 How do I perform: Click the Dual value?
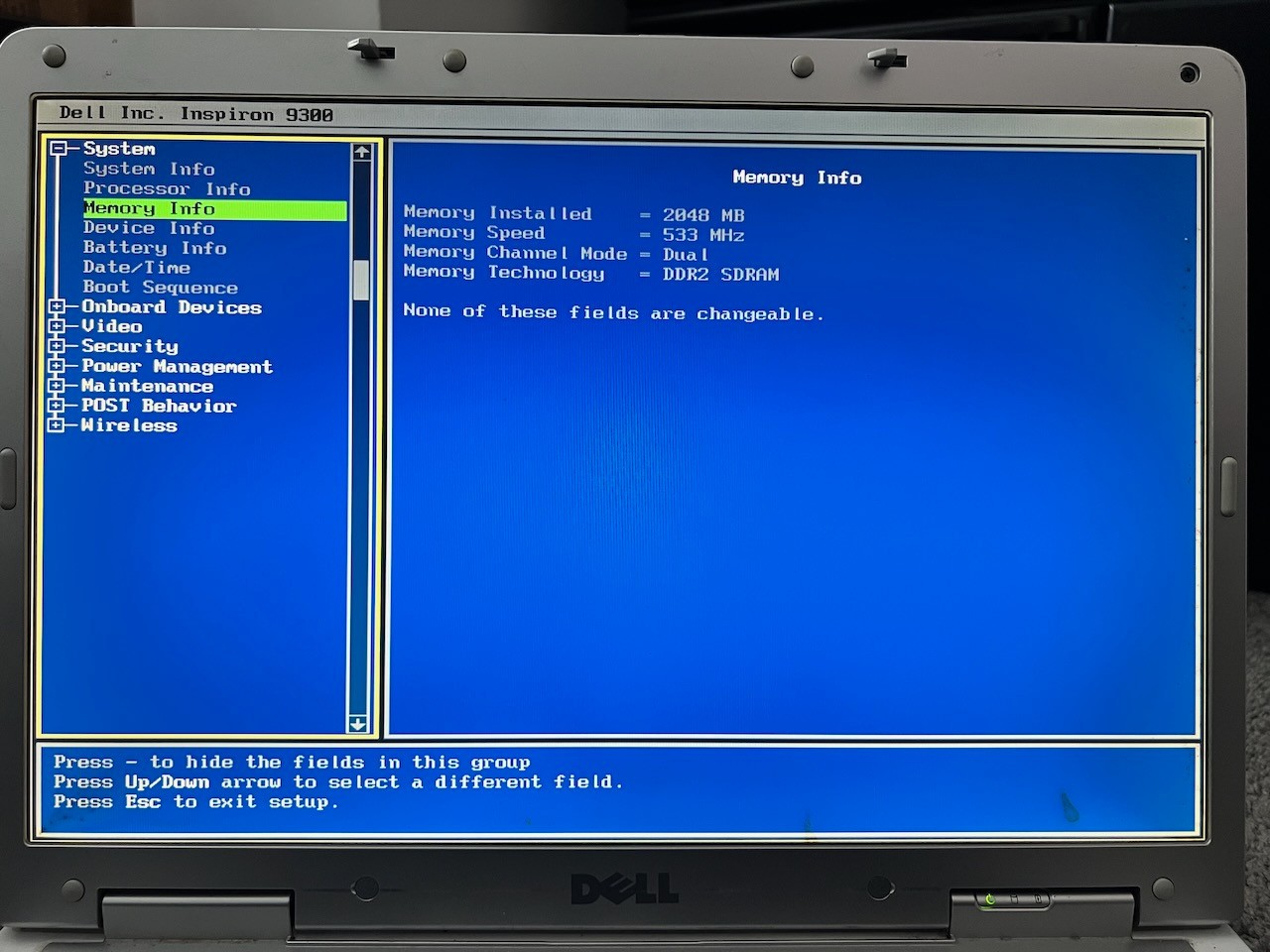click(686, 255)
